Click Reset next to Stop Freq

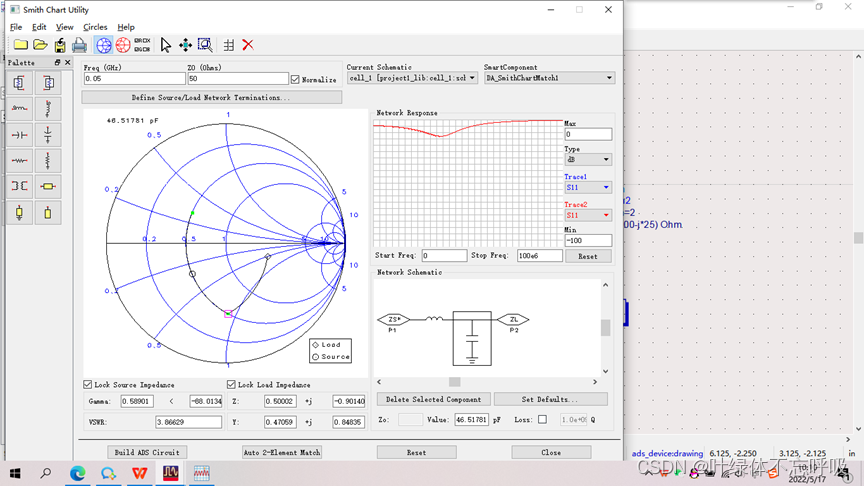coord(588,256)
